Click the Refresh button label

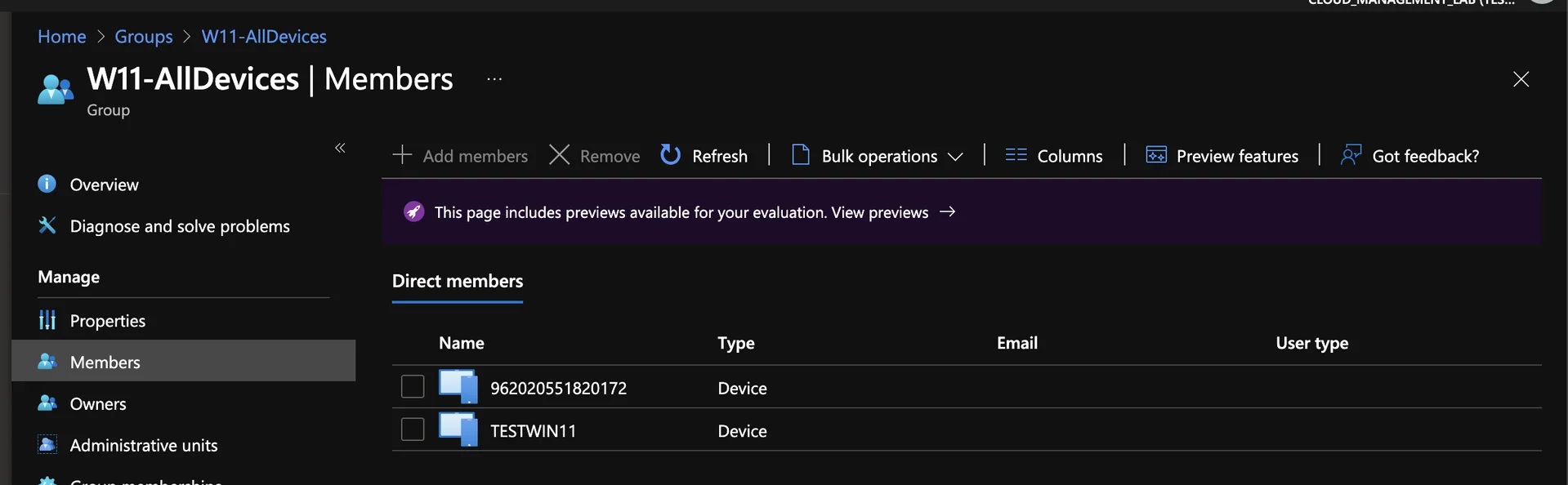point(720,156)
